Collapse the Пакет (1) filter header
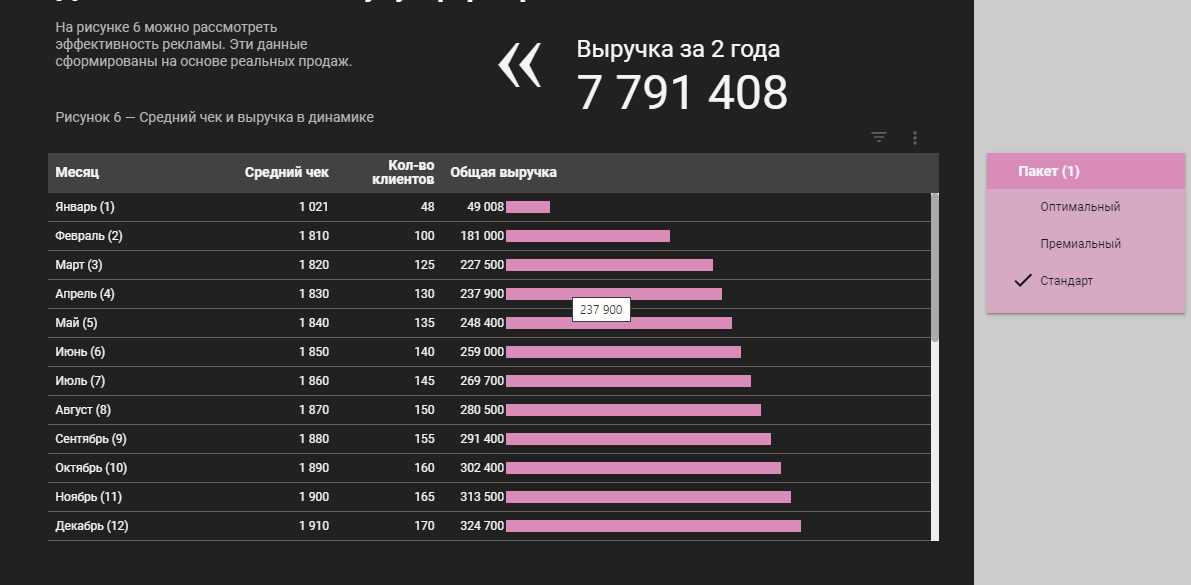1191x585 pixels. (1048, 172)
